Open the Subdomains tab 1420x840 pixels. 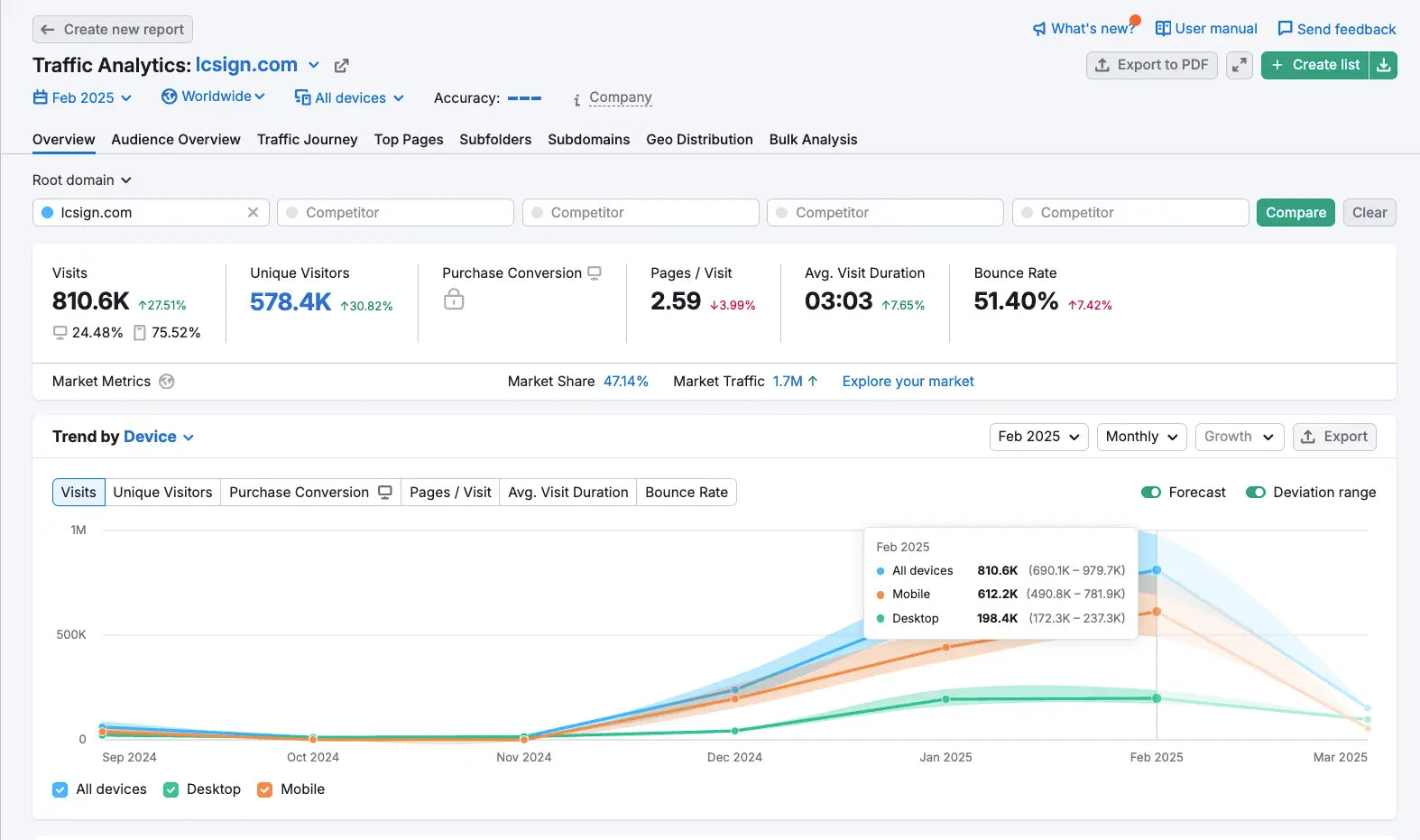pyautogui.click(x=589, y=140)
